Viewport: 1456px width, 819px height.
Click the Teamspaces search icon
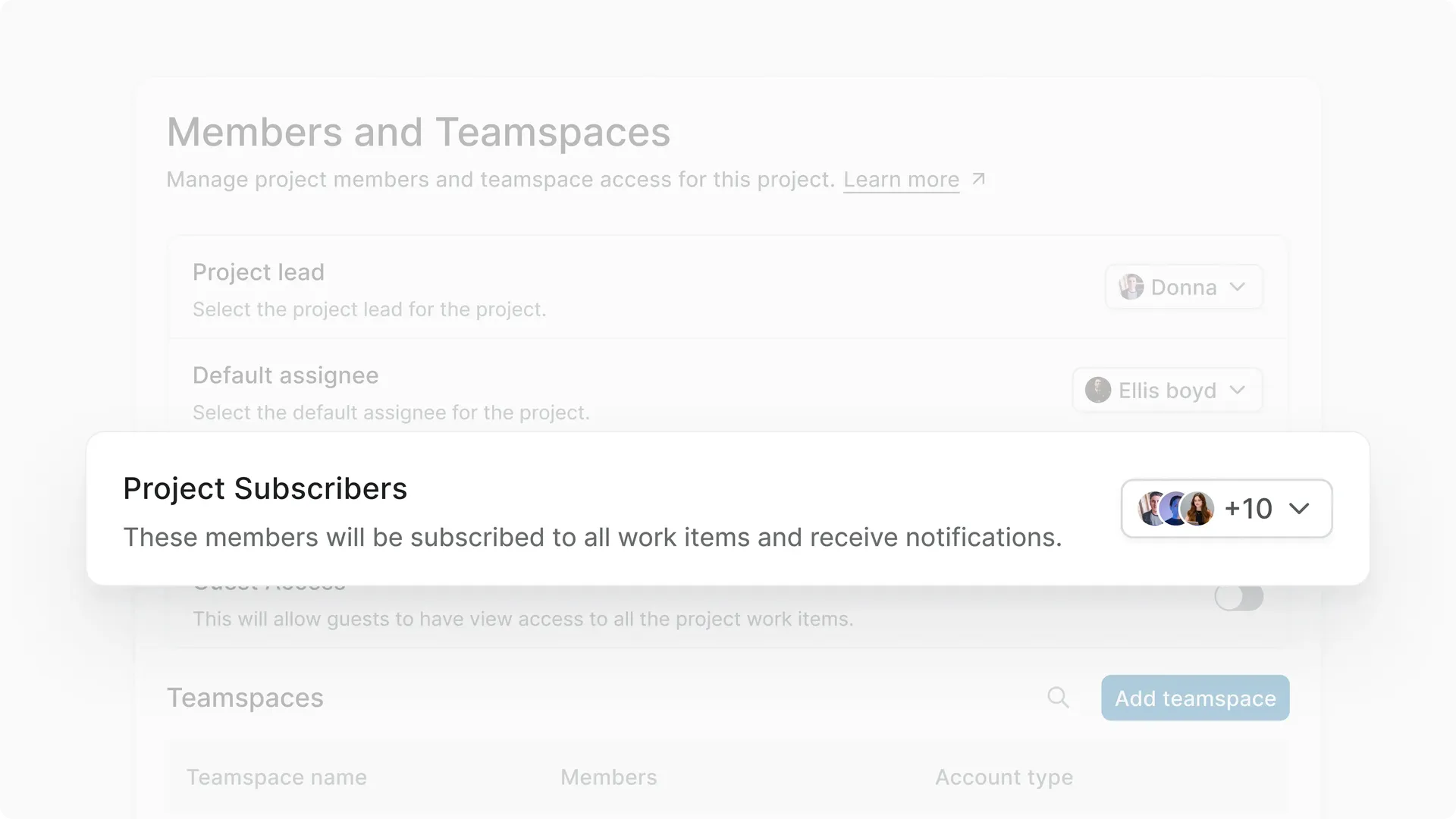1058,698
